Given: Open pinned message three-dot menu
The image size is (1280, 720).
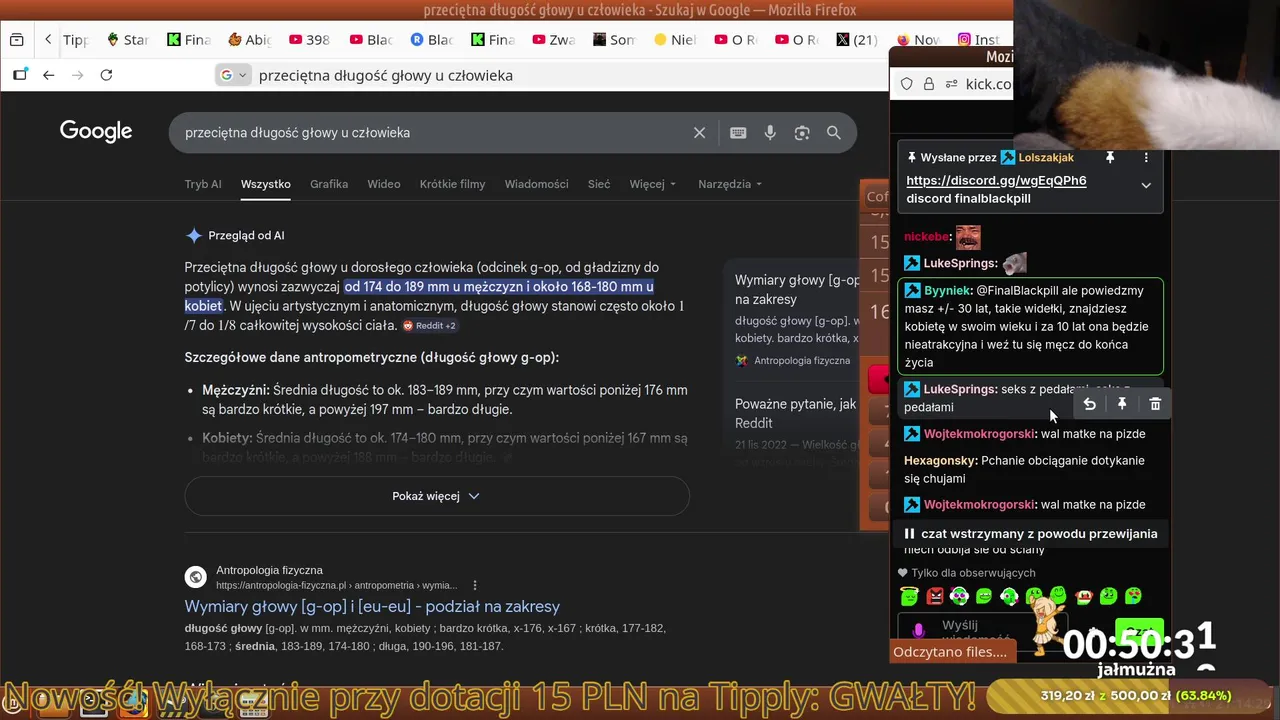Looking at the screenshot, I should [x=1146, y=158].
